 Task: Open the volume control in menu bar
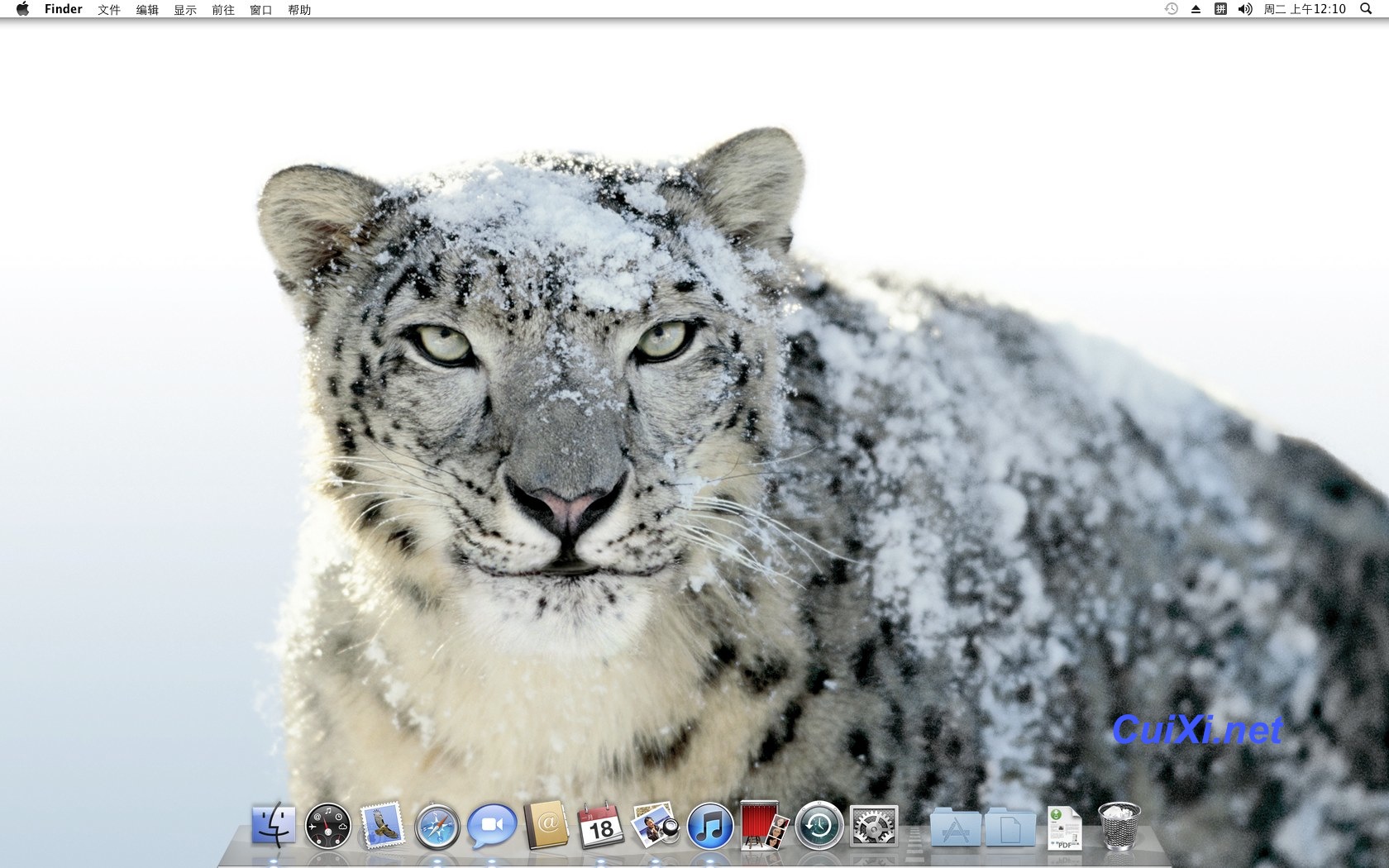[1245, 9]
